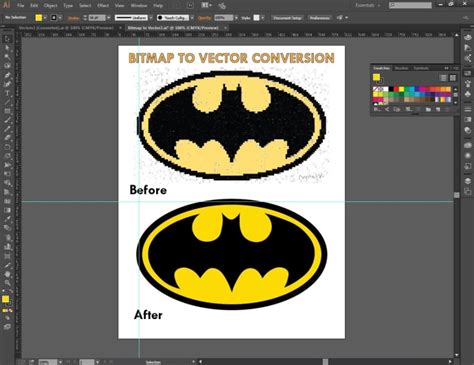The width and height of the screenshot is (474, 365).
Task: Switch to the first document tab
Action: click(65, 28)
